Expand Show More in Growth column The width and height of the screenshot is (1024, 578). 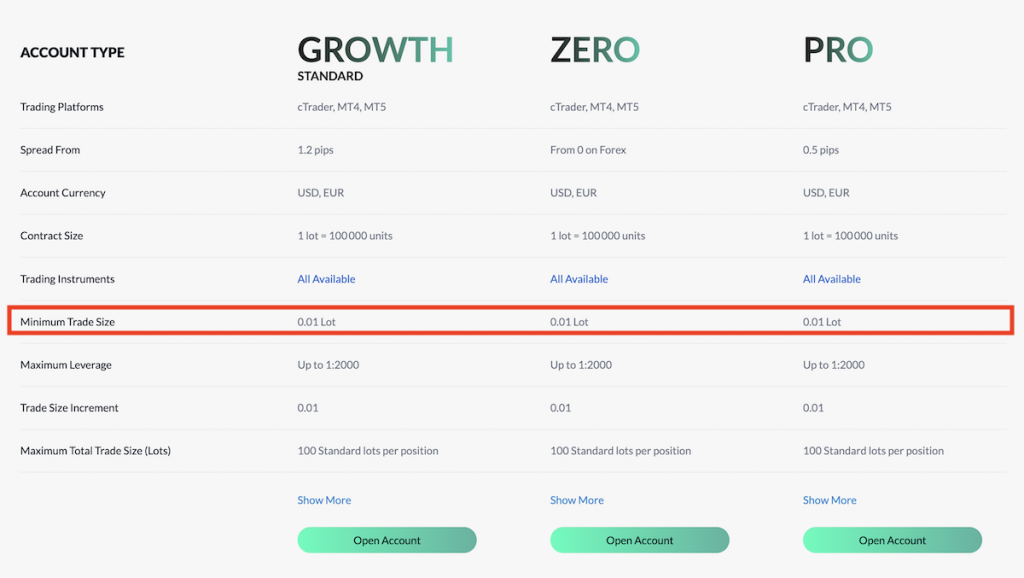(324, 500)
